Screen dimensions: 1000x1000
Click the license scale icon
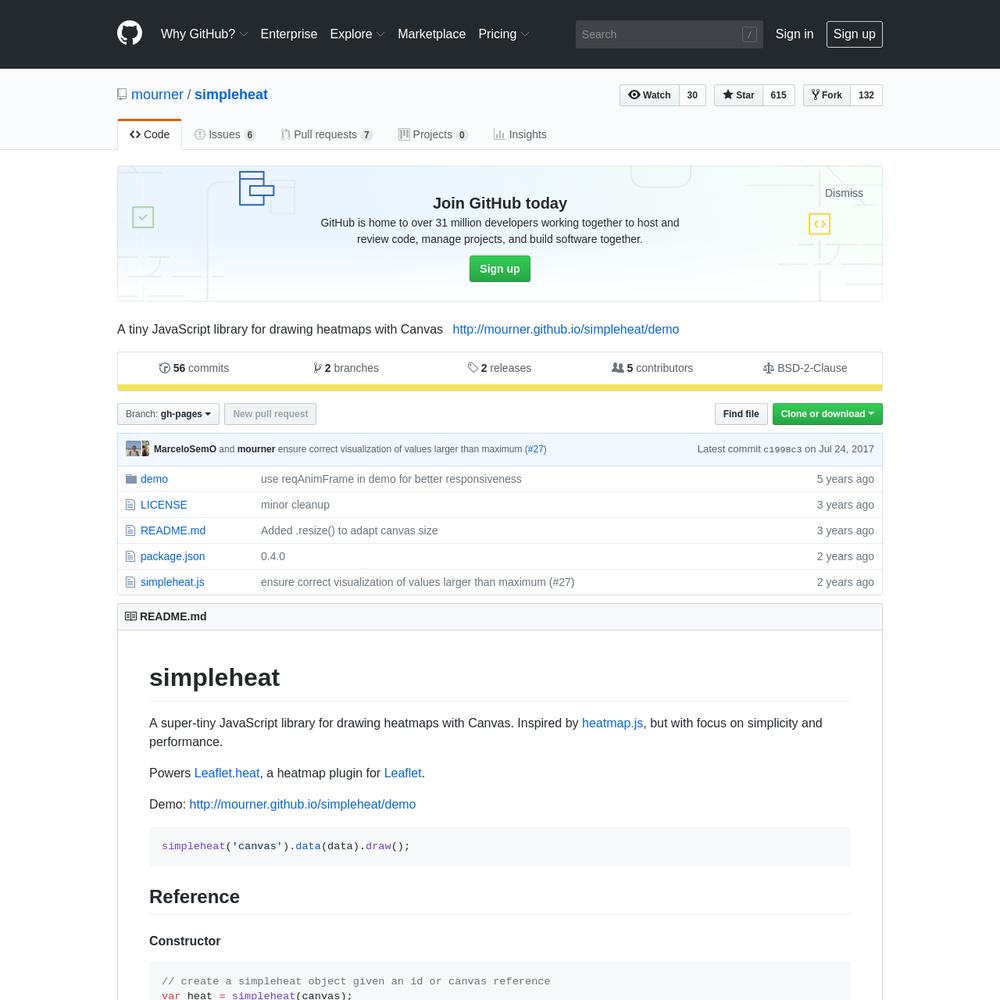768,368
